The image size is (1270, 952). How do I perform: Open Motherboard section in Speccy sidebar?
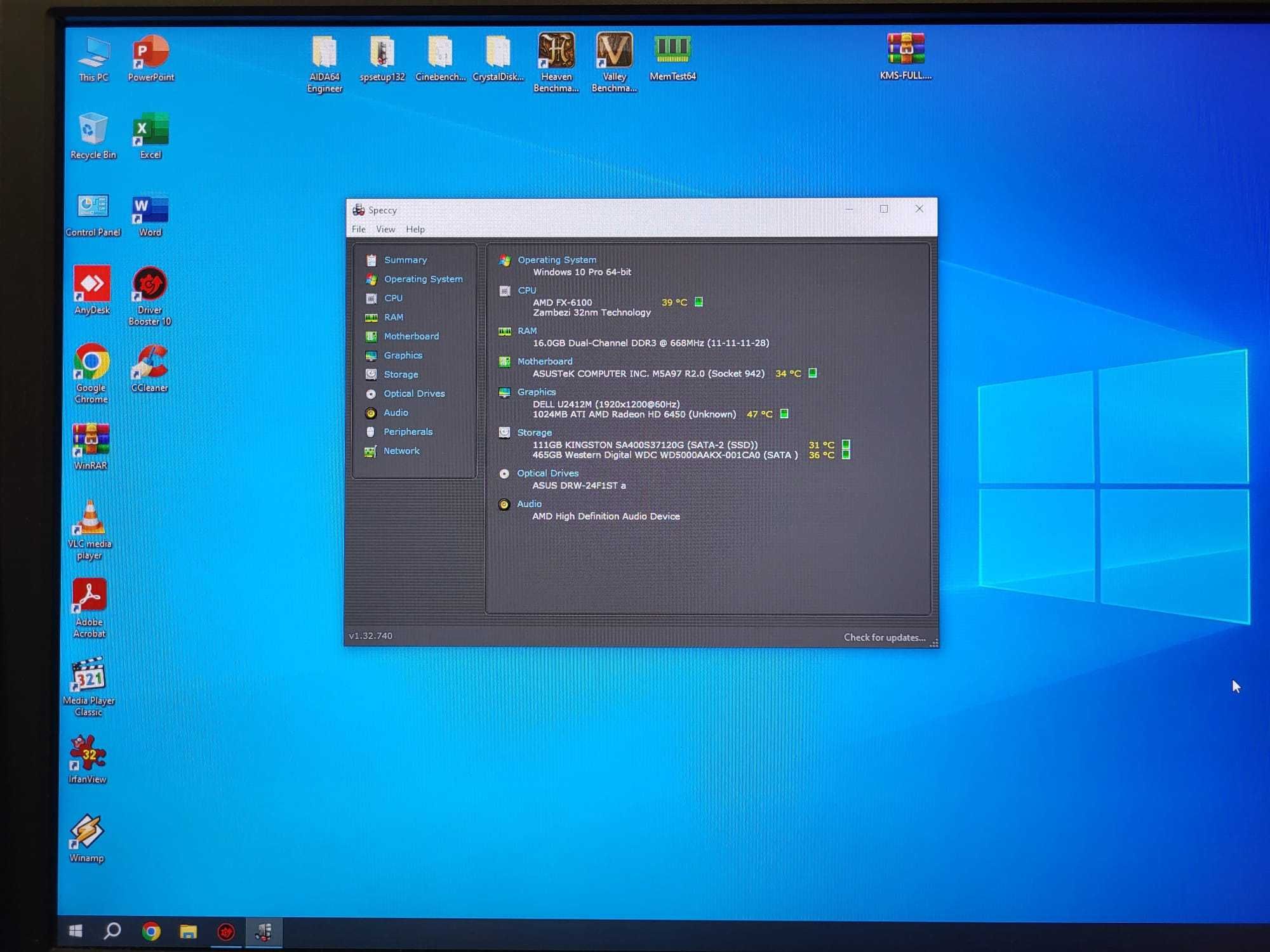411,336
